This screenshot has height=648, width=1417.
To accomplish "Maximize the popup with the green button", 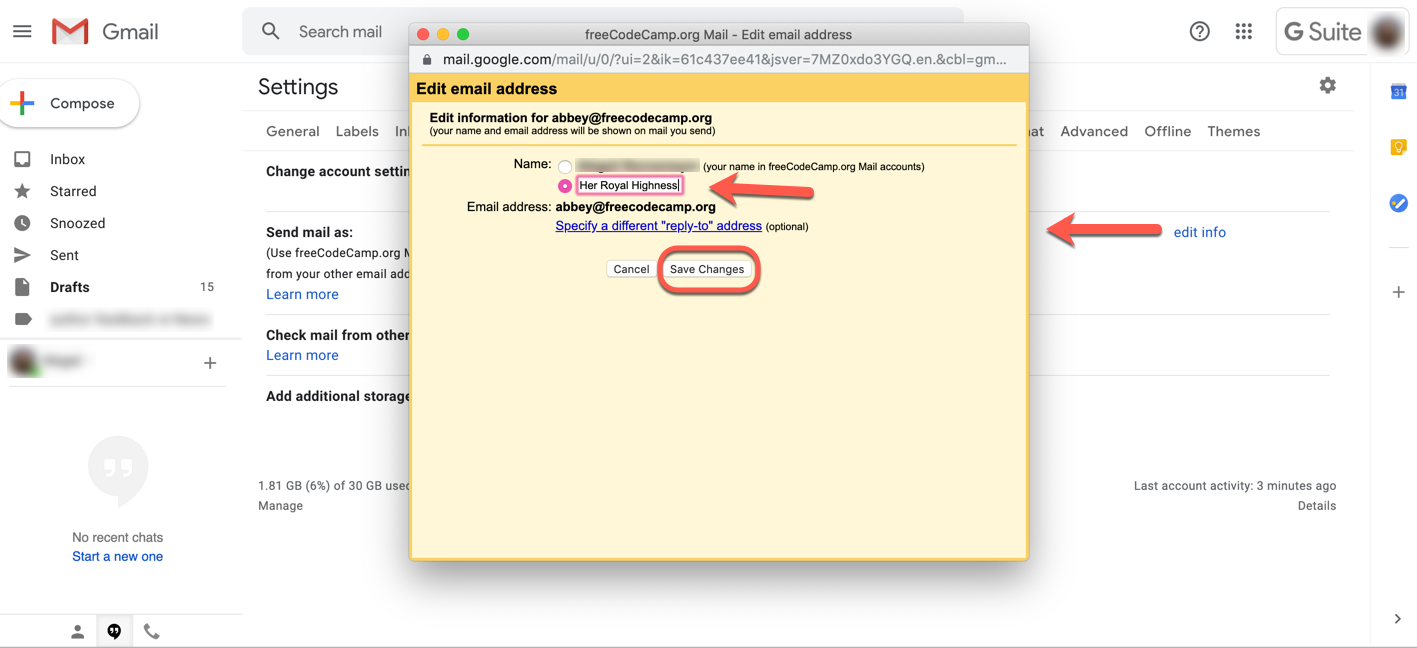I will click(463, 34).
